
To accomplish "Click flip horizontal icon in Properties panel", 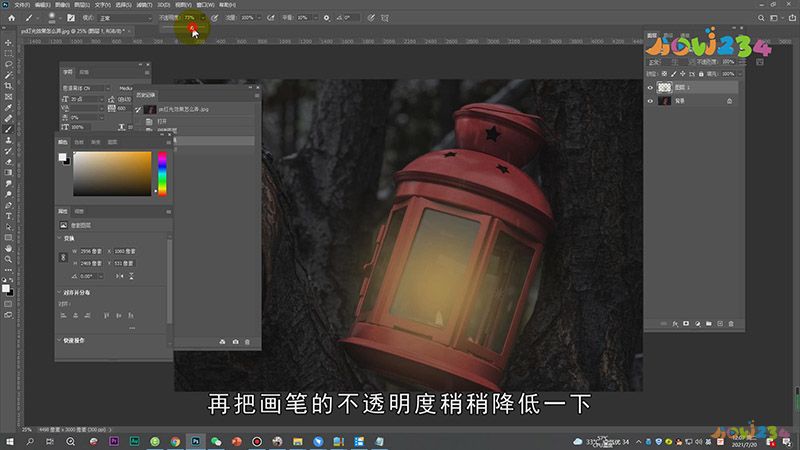I will [119, 276].
